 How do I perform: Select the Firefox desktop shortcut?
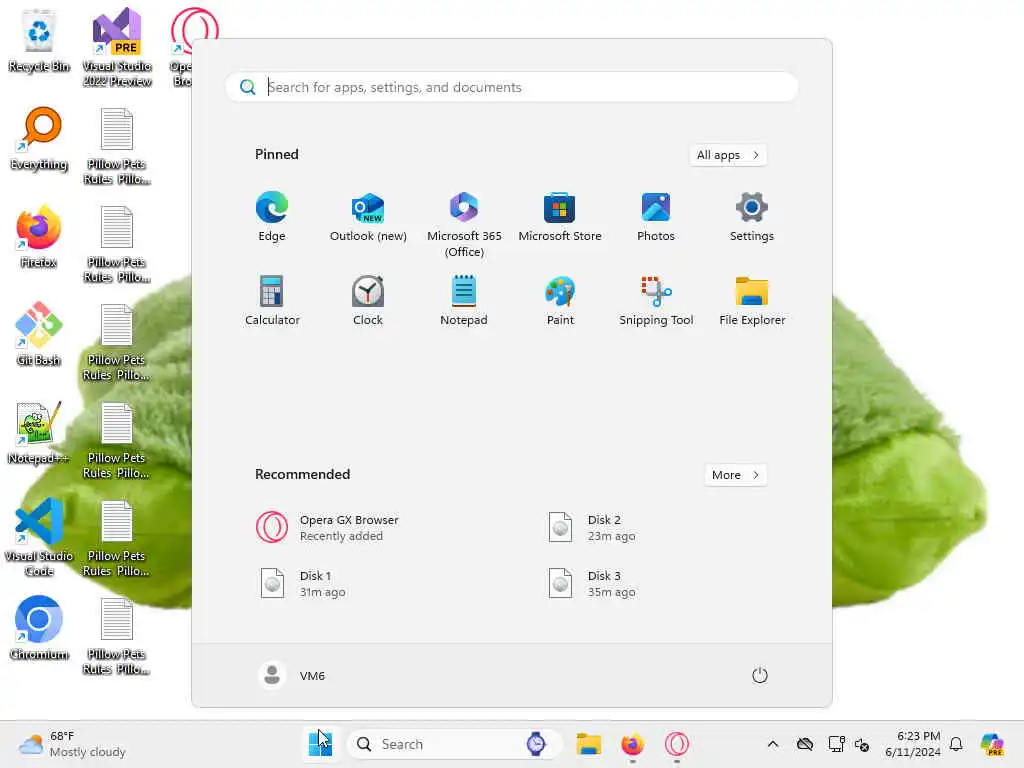39,237
